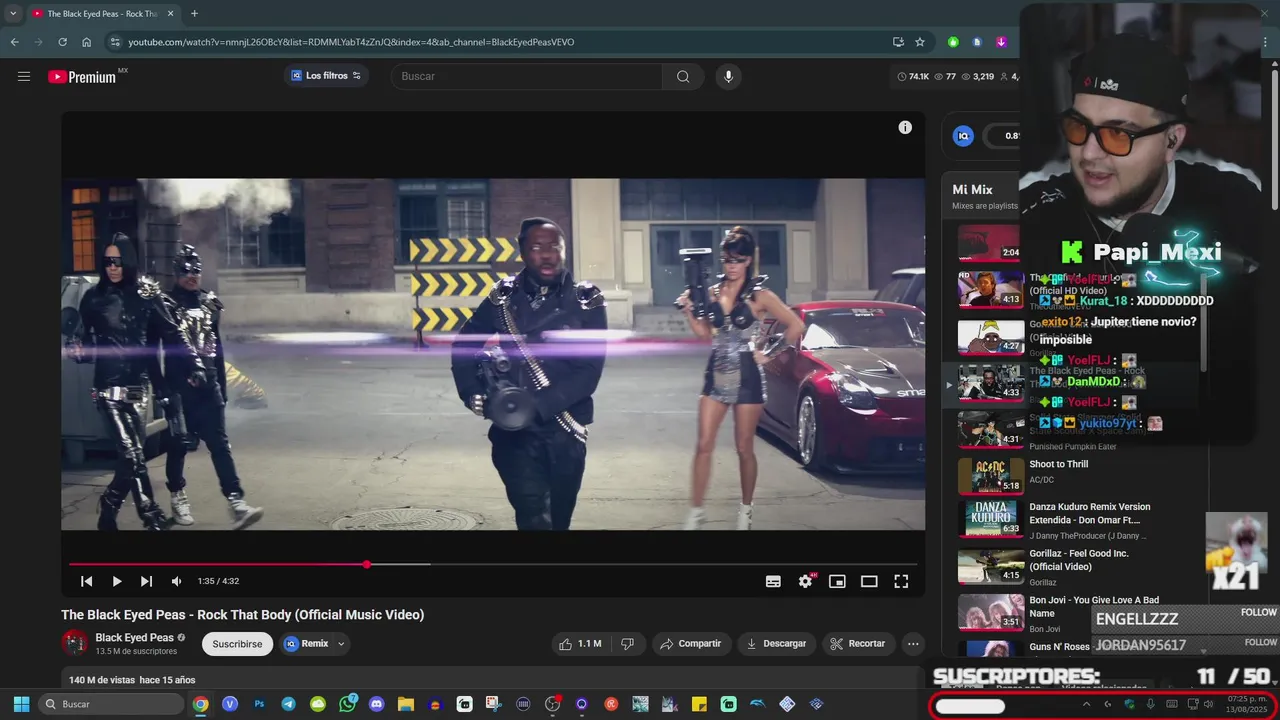This screenshot has height=720, width=1280.
Task: Open a new browser tab
Action: [x=194, y=14]
